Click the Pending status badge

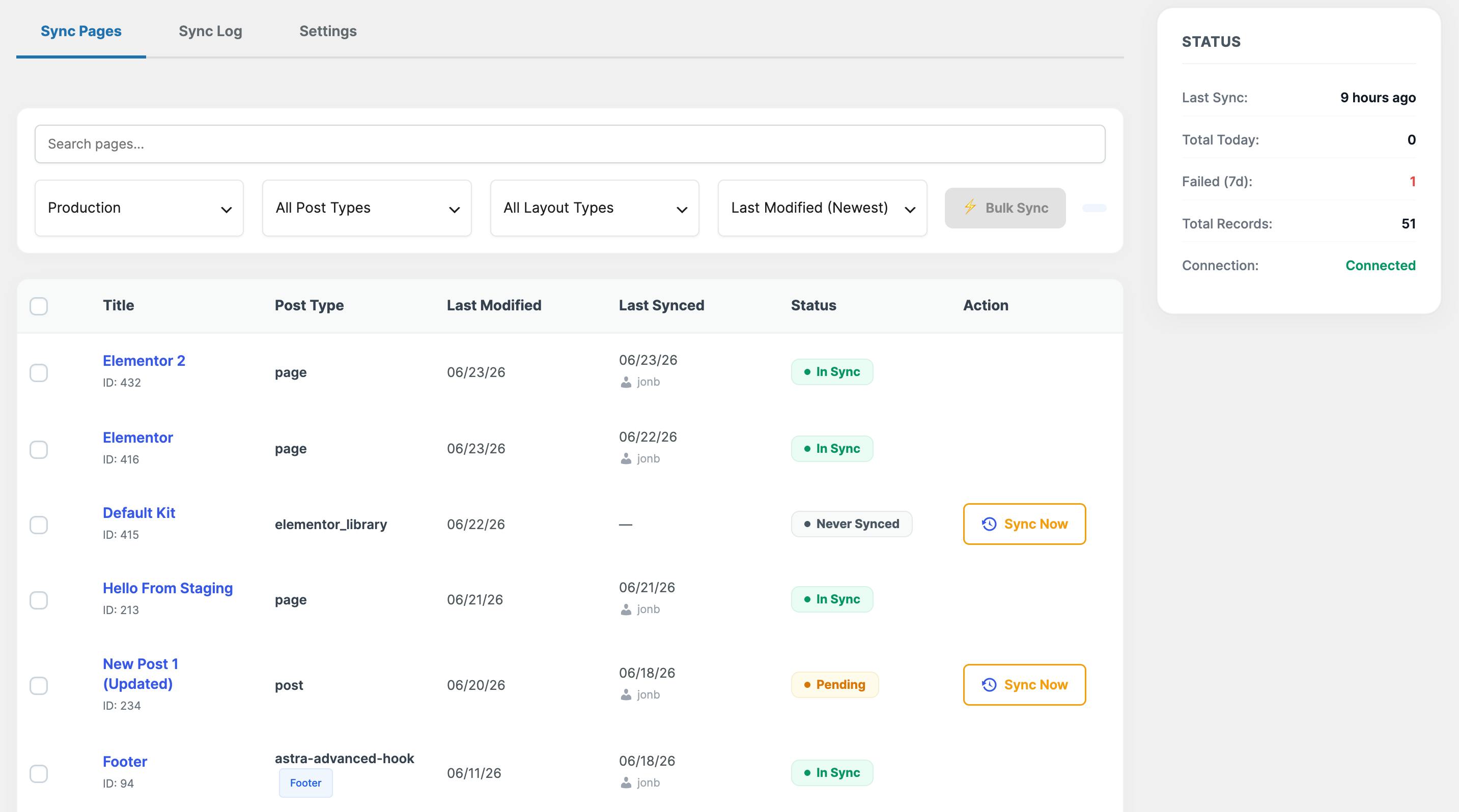pyautogui.click(x=835, y=685)
